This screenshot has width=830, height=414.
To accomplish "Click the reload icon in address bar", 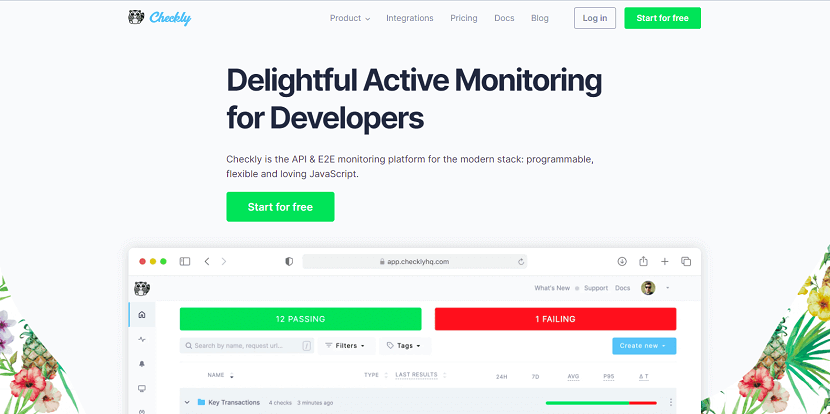I will click(521, 262).
